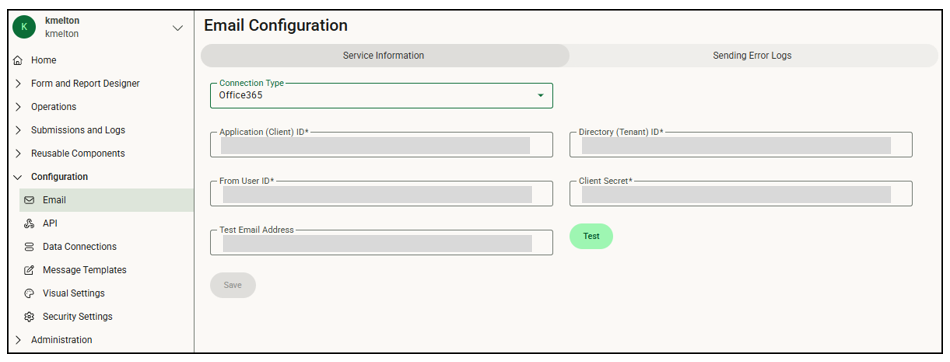Click the Client Secret field
950x362 pixels.
pos(741,193)
